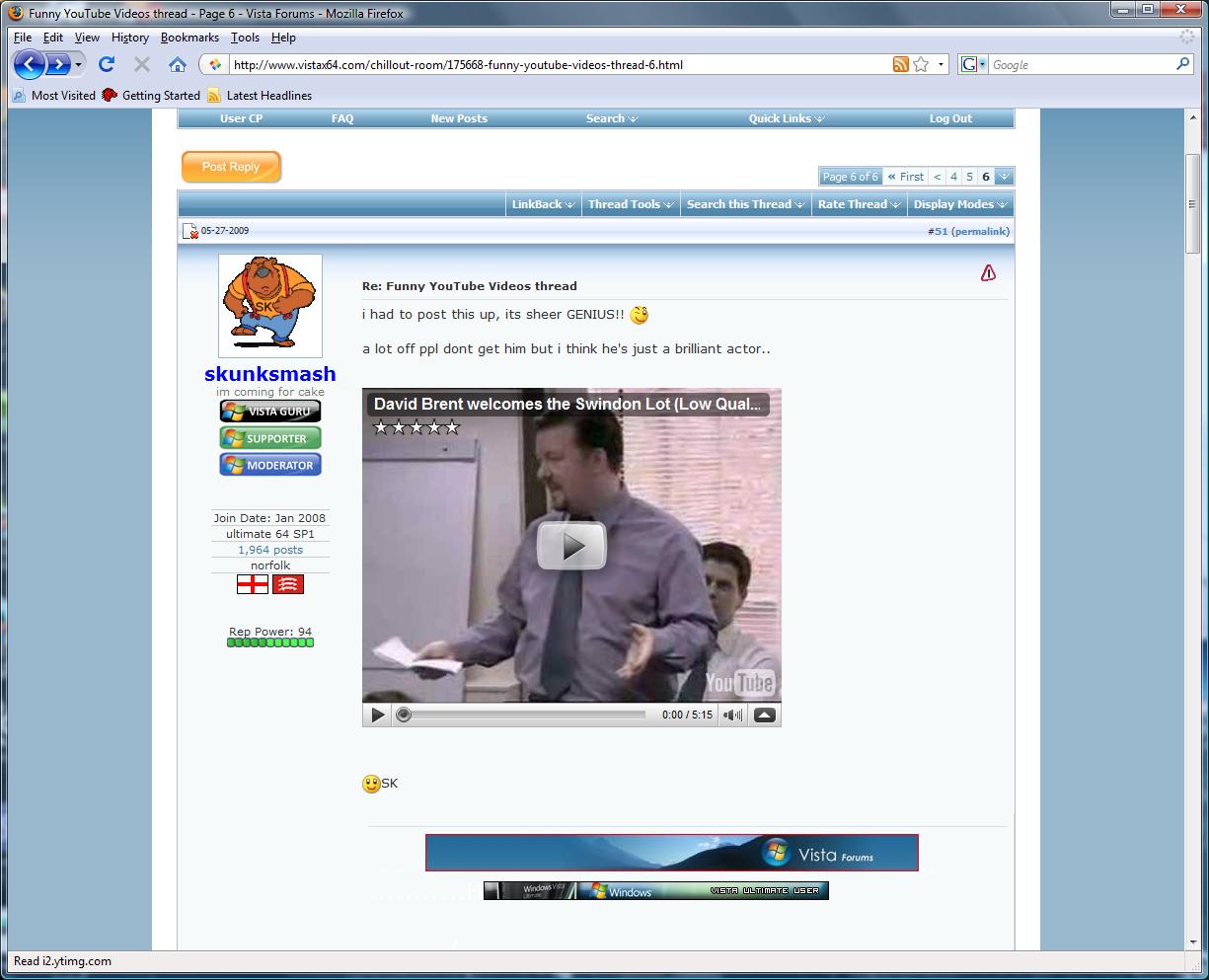Screen dimensions: 1209x980
Task: Open the History menu
Action: click(x=130, y=38)
